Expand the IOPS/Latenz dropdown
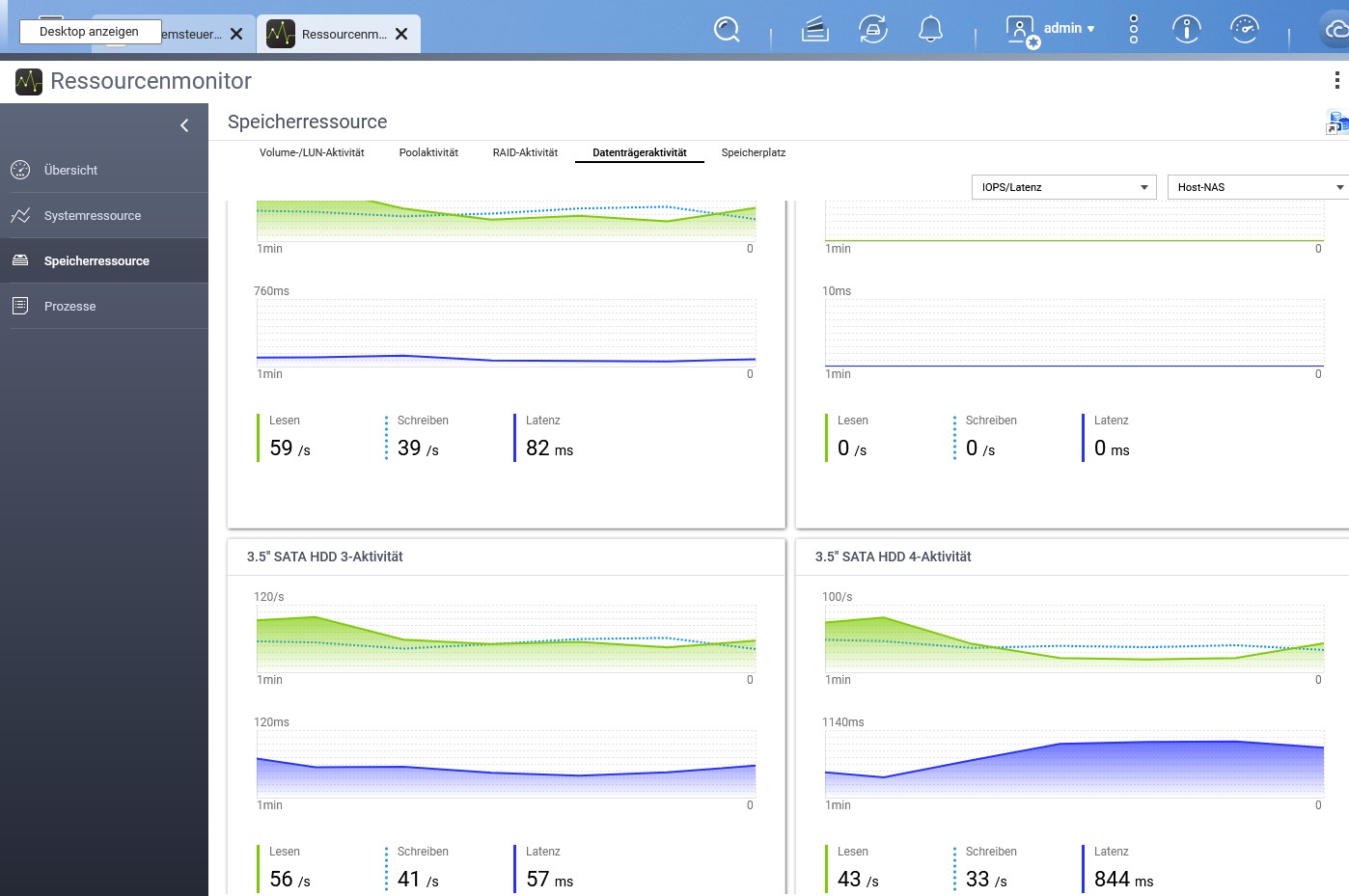Screen dimensions: 1349x896 click(1063, 187)
